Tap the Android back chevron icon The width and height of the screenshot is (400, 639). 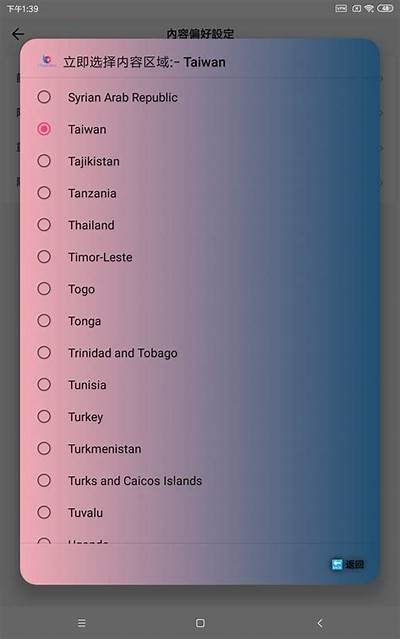[320, 623]
